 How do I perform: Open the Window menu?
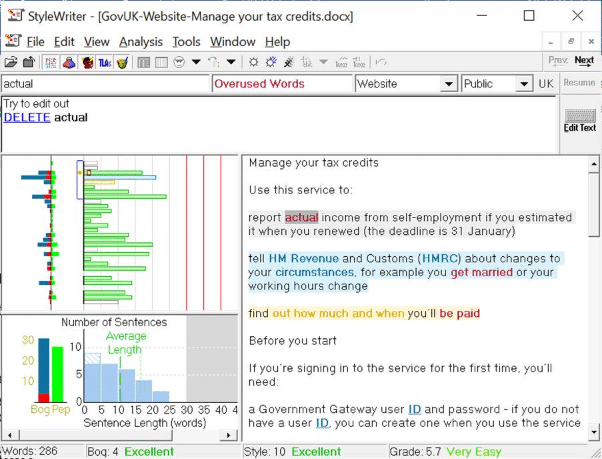pos(233,42)
